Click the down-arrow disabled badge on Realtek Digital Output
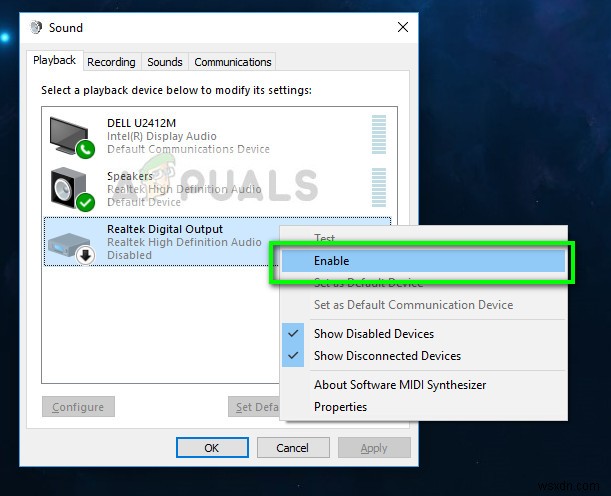 click(x=85, y=255)
